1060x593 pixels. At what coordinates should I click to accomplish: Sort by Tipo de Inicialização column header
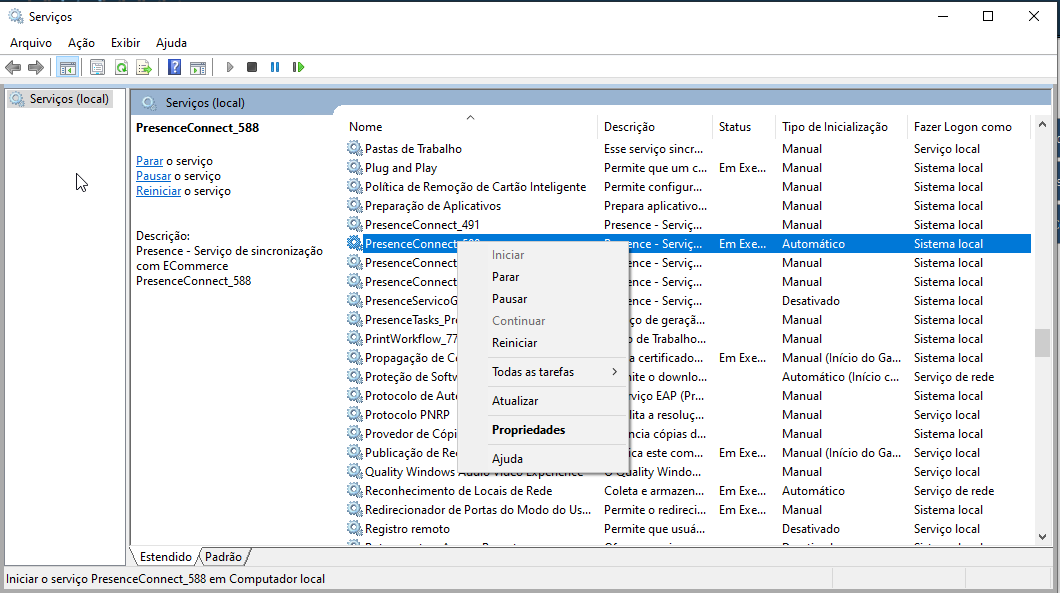[x=841, y=126]
